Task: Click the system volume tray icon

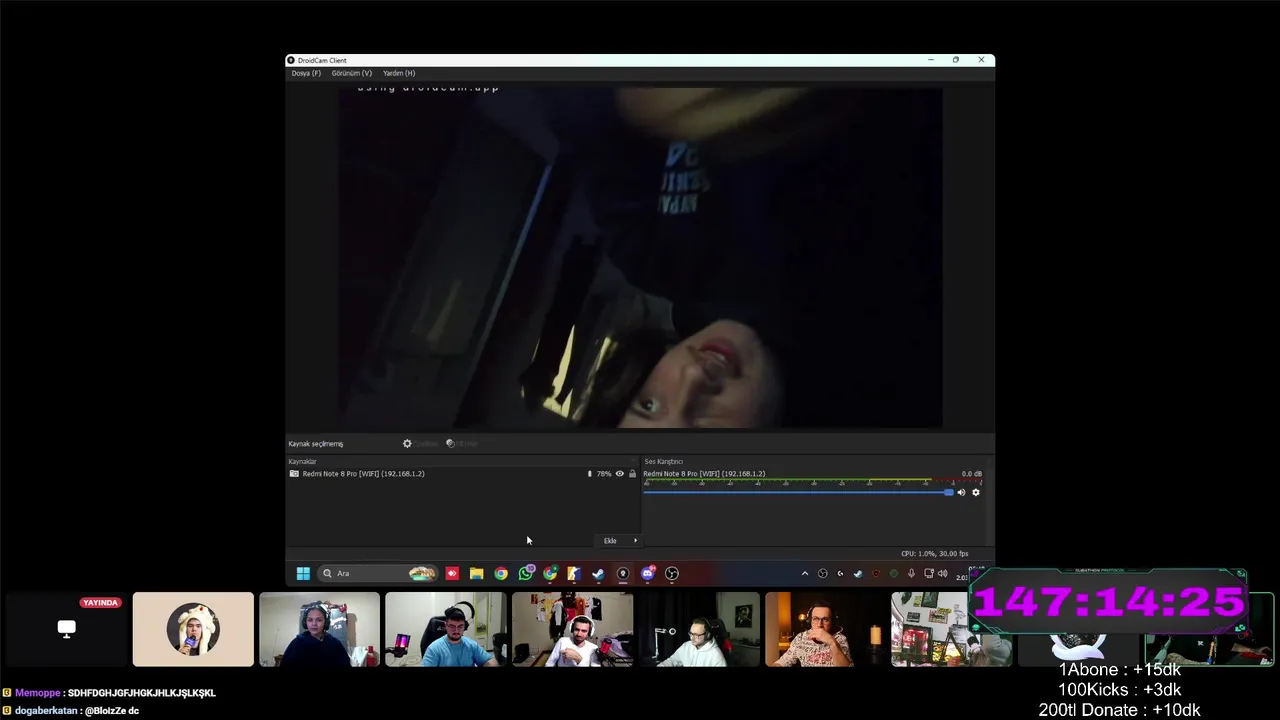Action: click(942, 574)
